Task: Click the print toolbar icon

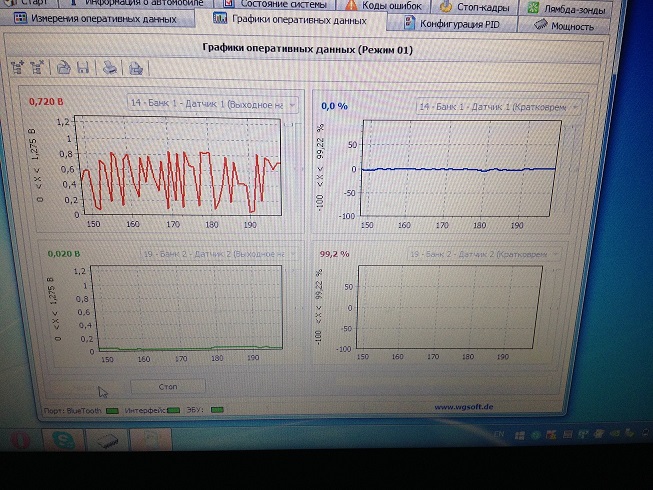Action: [111, 68]
